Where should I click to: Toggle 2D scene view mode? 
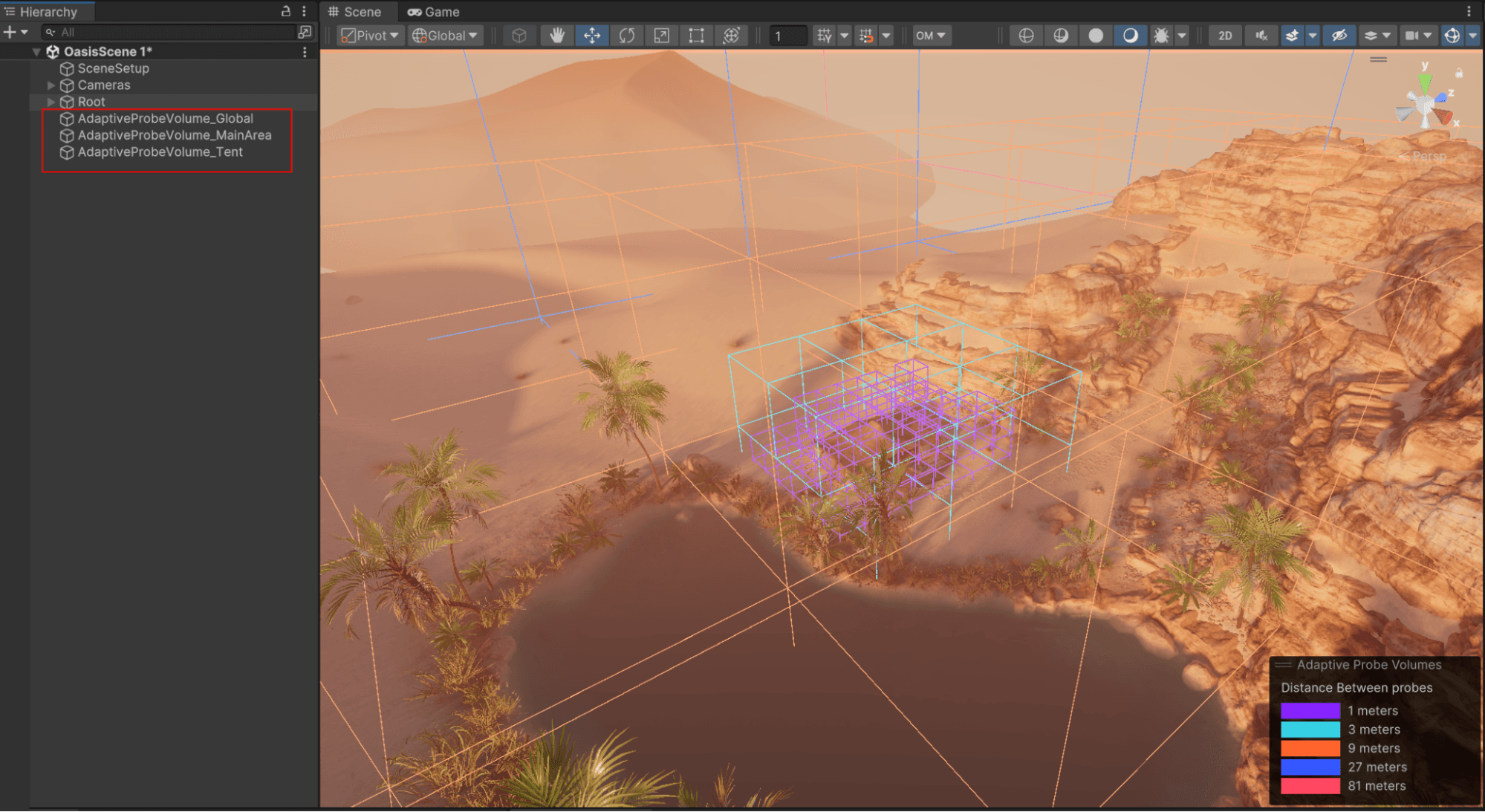tap(1225, 36)
